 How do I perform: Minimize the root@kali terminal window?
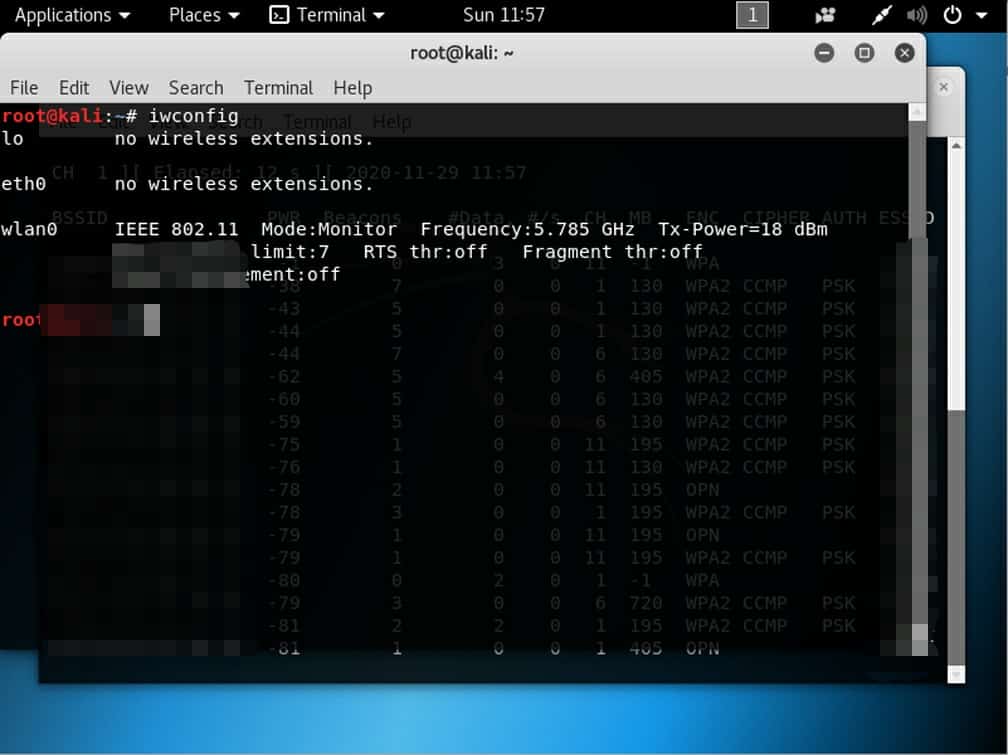pos(824,53)
